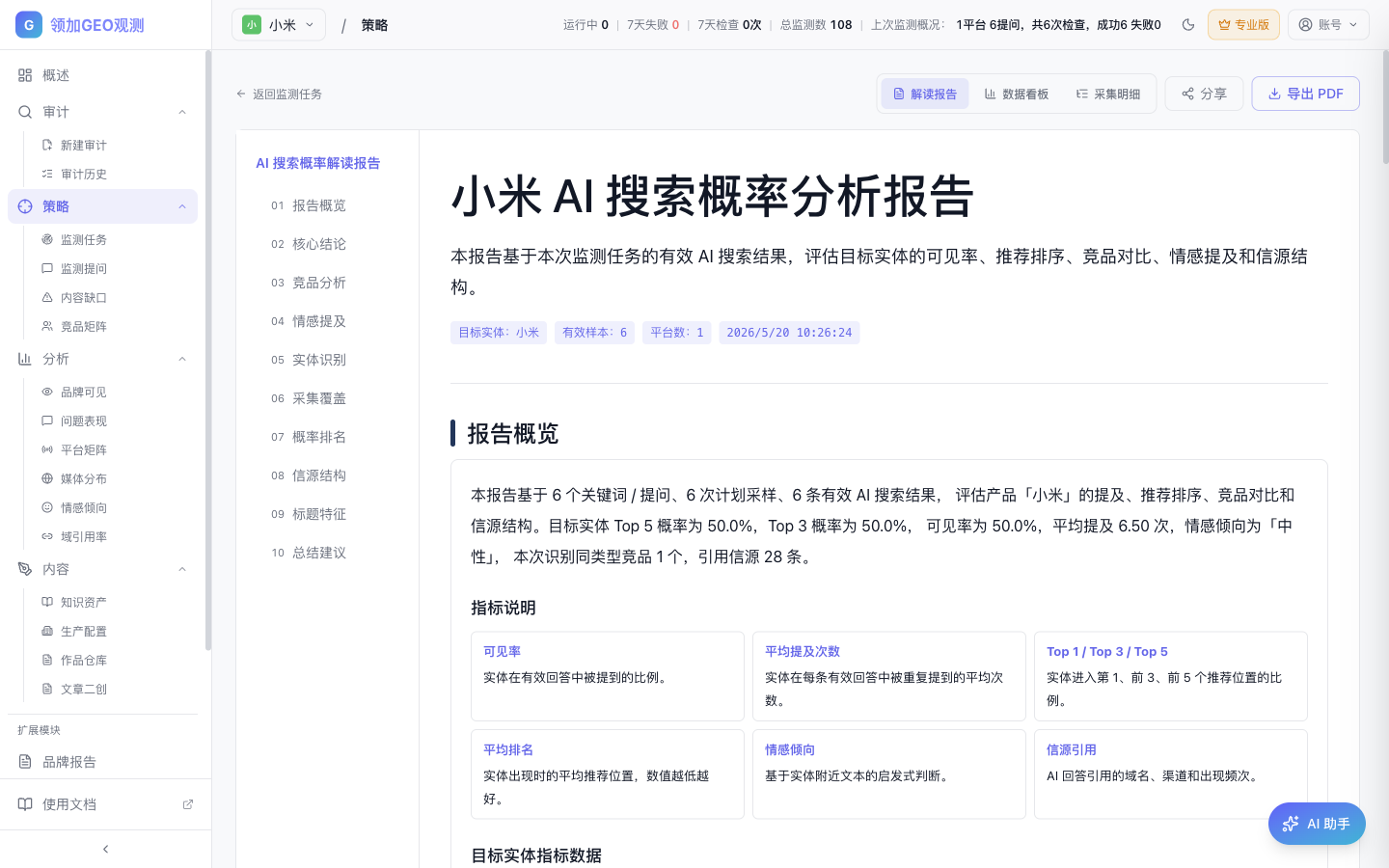Click the main page vertical scrollbar
1389x868 pixels.
pyautogui.click(x=1385, y=107)
